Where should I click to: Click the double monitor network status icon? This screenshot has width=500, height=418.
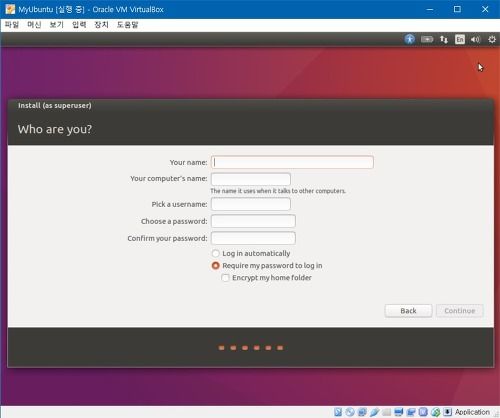click(x=411, y=412)
